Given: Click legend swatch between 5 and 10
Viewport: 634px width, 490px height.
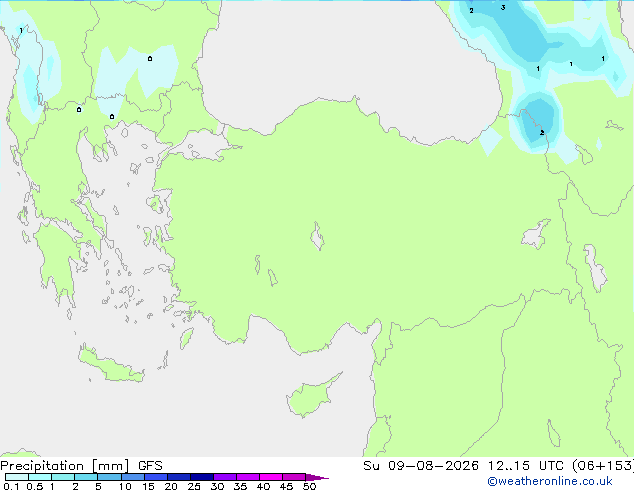Looking at the screenshot, I should coord(109,477).
